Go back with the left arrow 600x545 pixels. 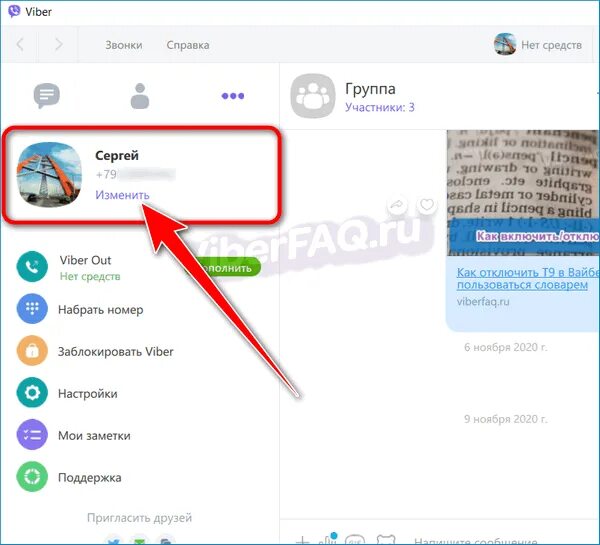pyautogui.click(x=20, y=44)
